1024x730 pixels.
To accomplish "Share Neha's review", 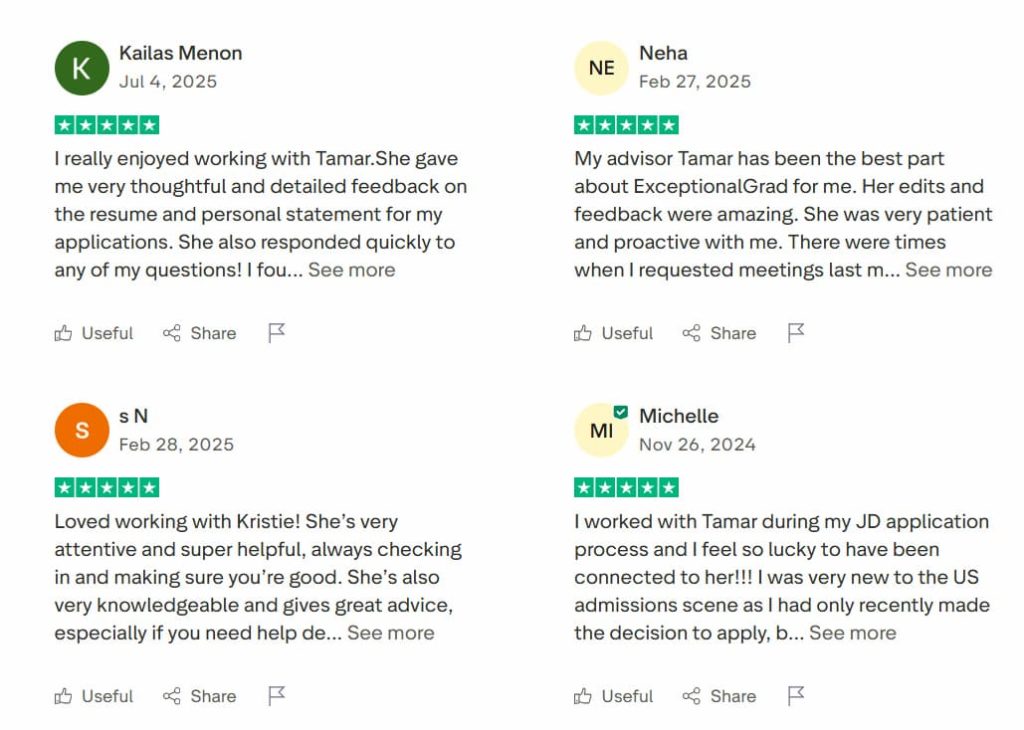I will 719,333.
